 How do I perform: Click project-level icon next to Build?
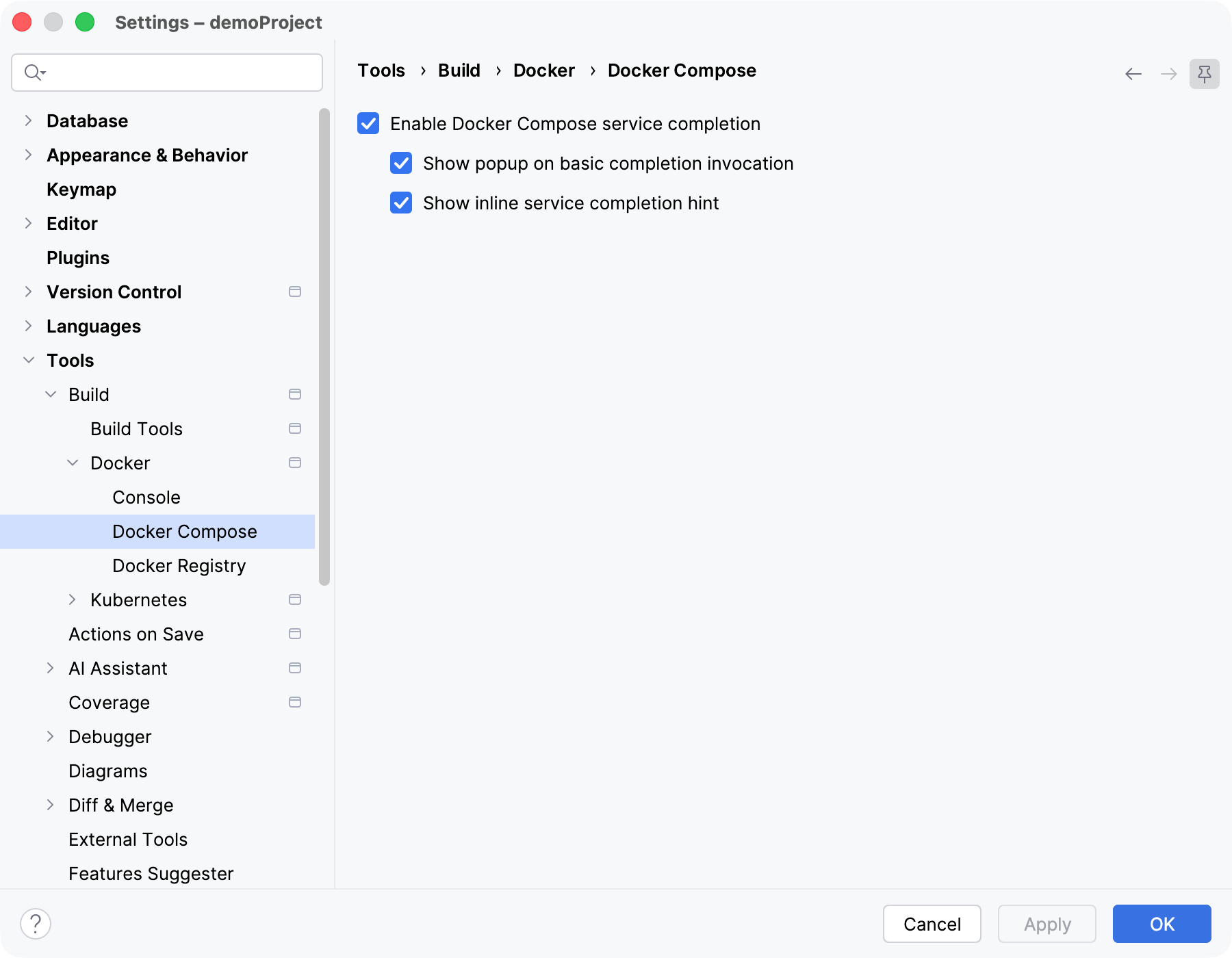click(x=295, y=394)
